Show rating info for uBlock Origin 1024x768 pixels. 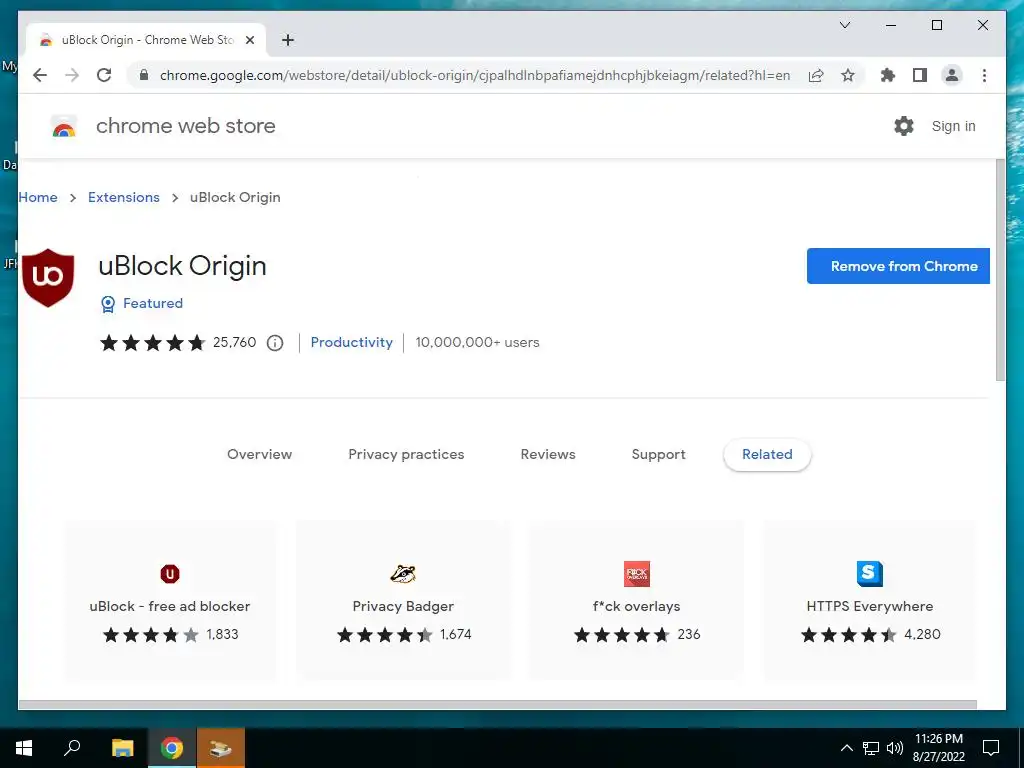[x=275, y=343]
